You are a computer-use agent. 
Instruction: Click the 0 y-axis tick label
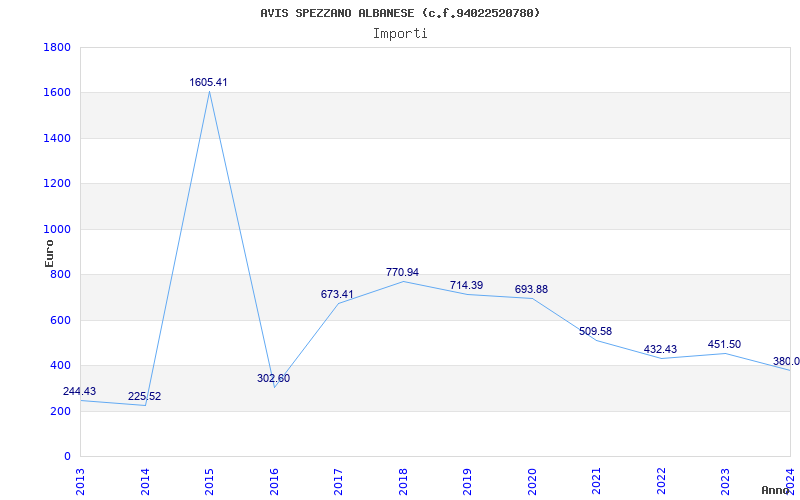click(x=67, y=457)
